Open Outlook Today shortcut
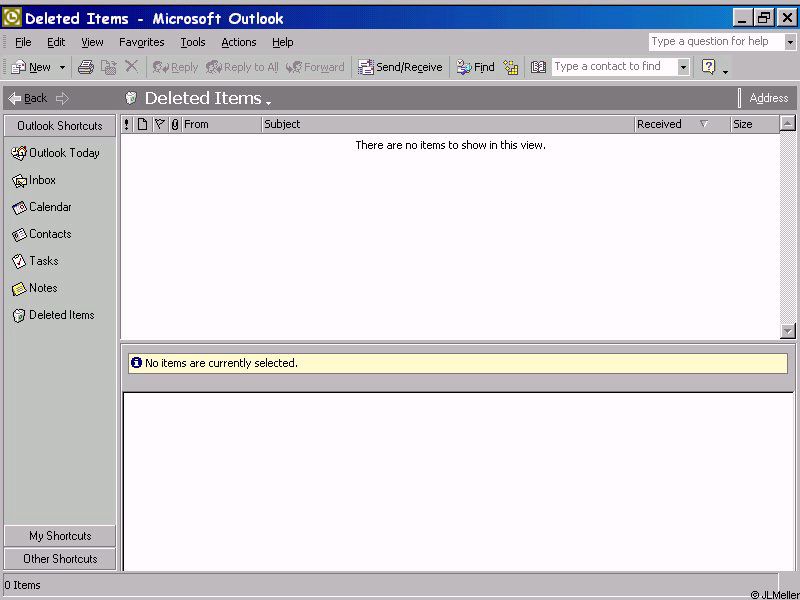800x600 pixels. (55, 153)
